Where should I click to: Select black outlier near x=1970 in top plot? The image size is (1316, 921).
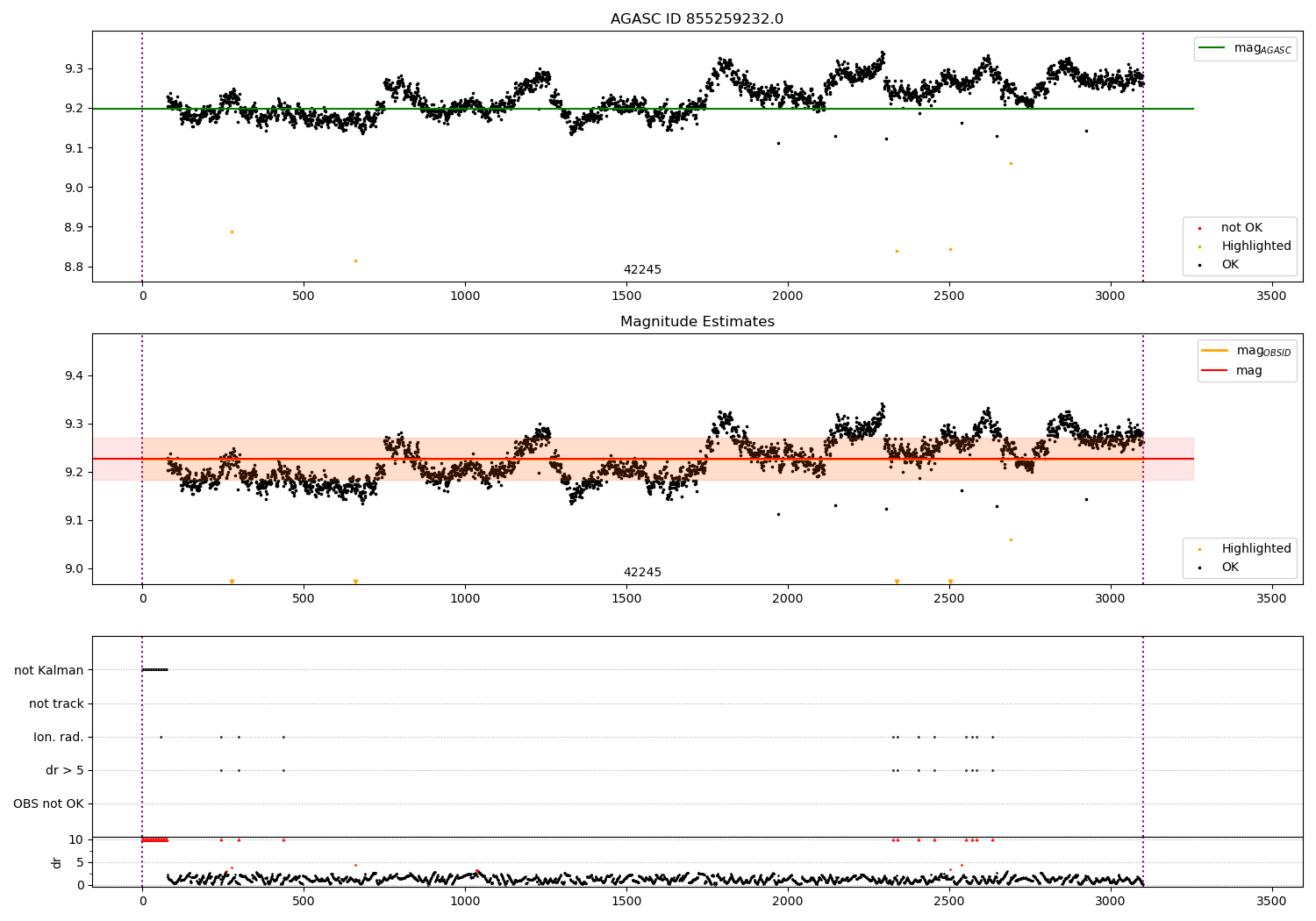coord(778,143)
